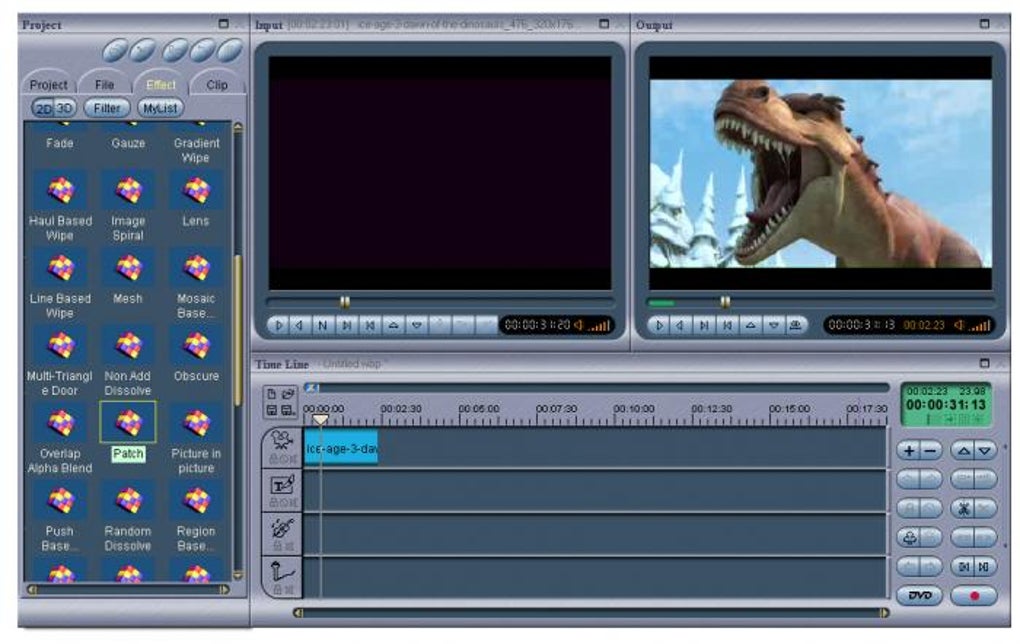Open the MyList effects
The width and height of the screenshot is (1020, 644).
pos(160,109)
